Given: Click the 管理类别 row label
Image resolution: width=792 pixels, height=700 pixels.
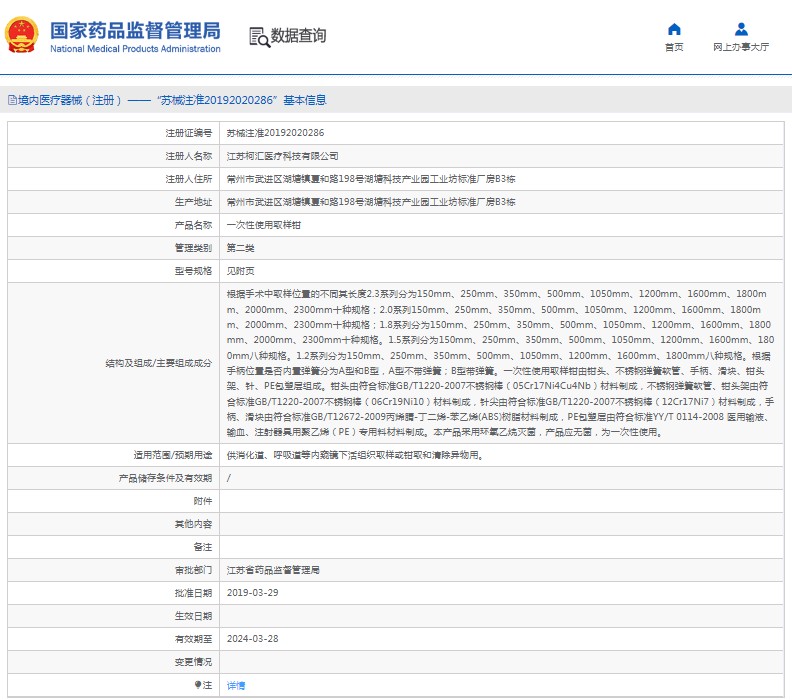Looking at the screenshot, I should tap(193, 248).
